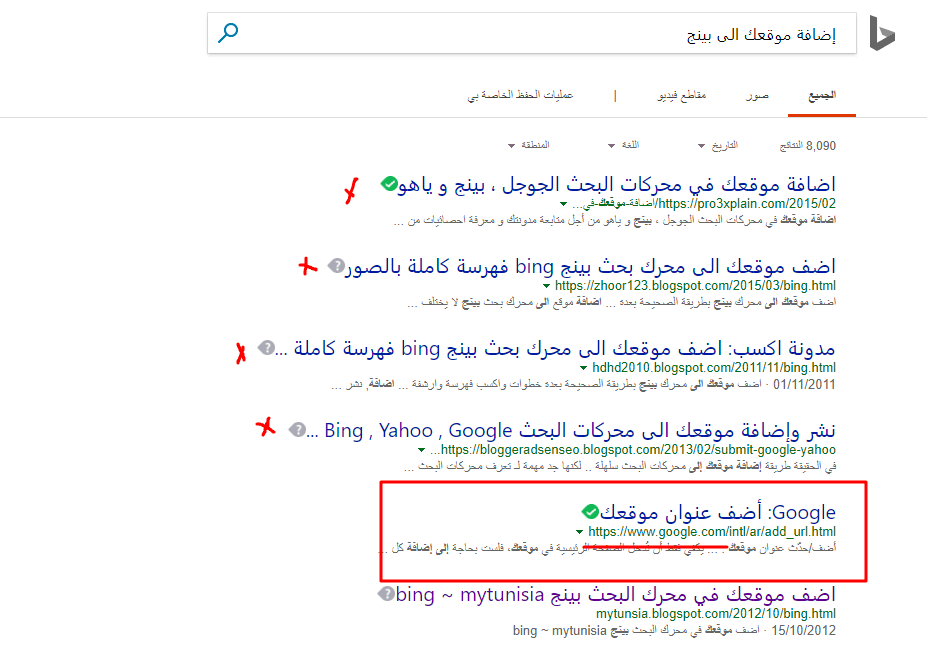Open the عمليات الحفظ الخاصة بي tab
Image resolution: width=927 pixels, height=660 pixels.
(519, 96)
